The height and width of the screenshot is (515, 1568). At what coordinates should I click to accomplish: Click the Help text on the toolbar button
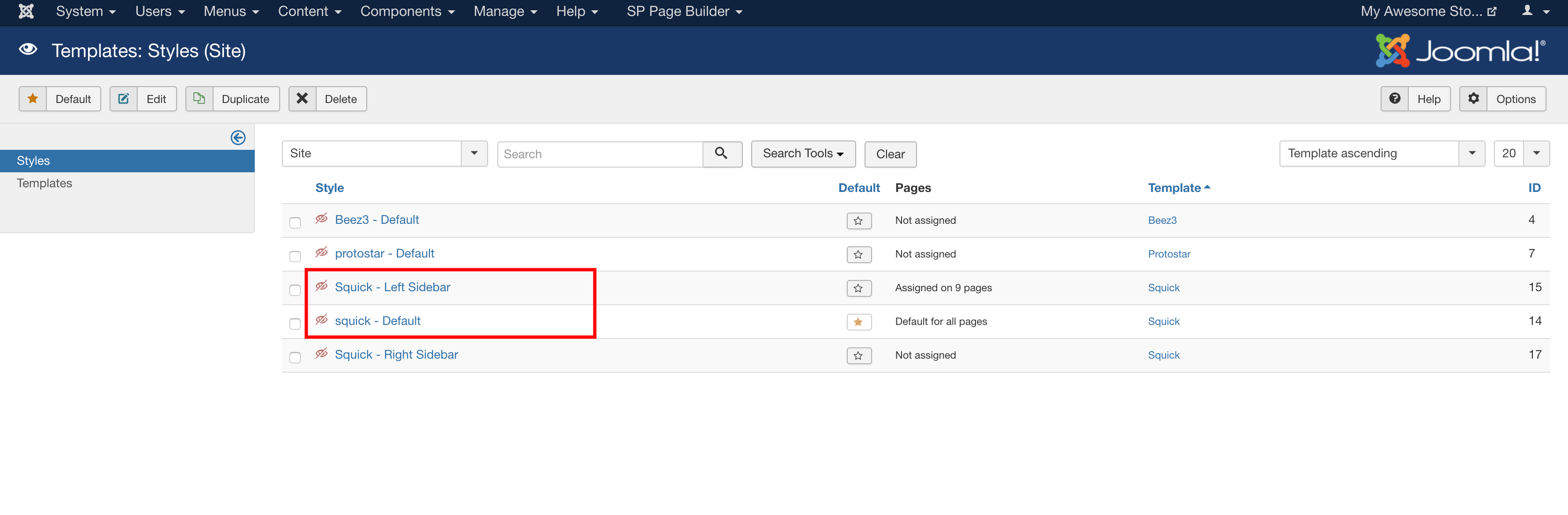[x=1428, y=99]
